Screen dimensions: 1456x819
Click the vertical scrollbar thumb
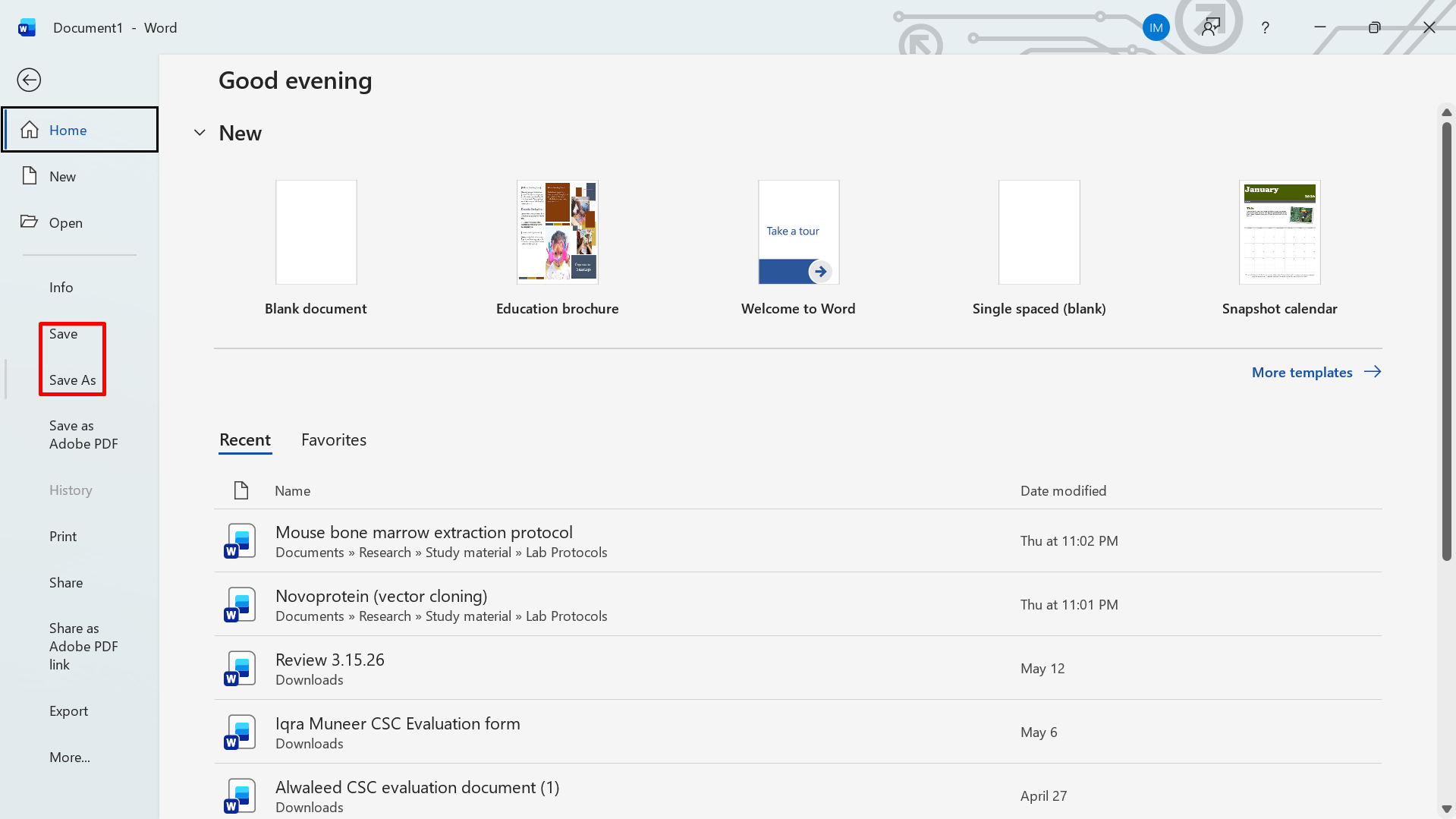click(x=1447, y=341)
